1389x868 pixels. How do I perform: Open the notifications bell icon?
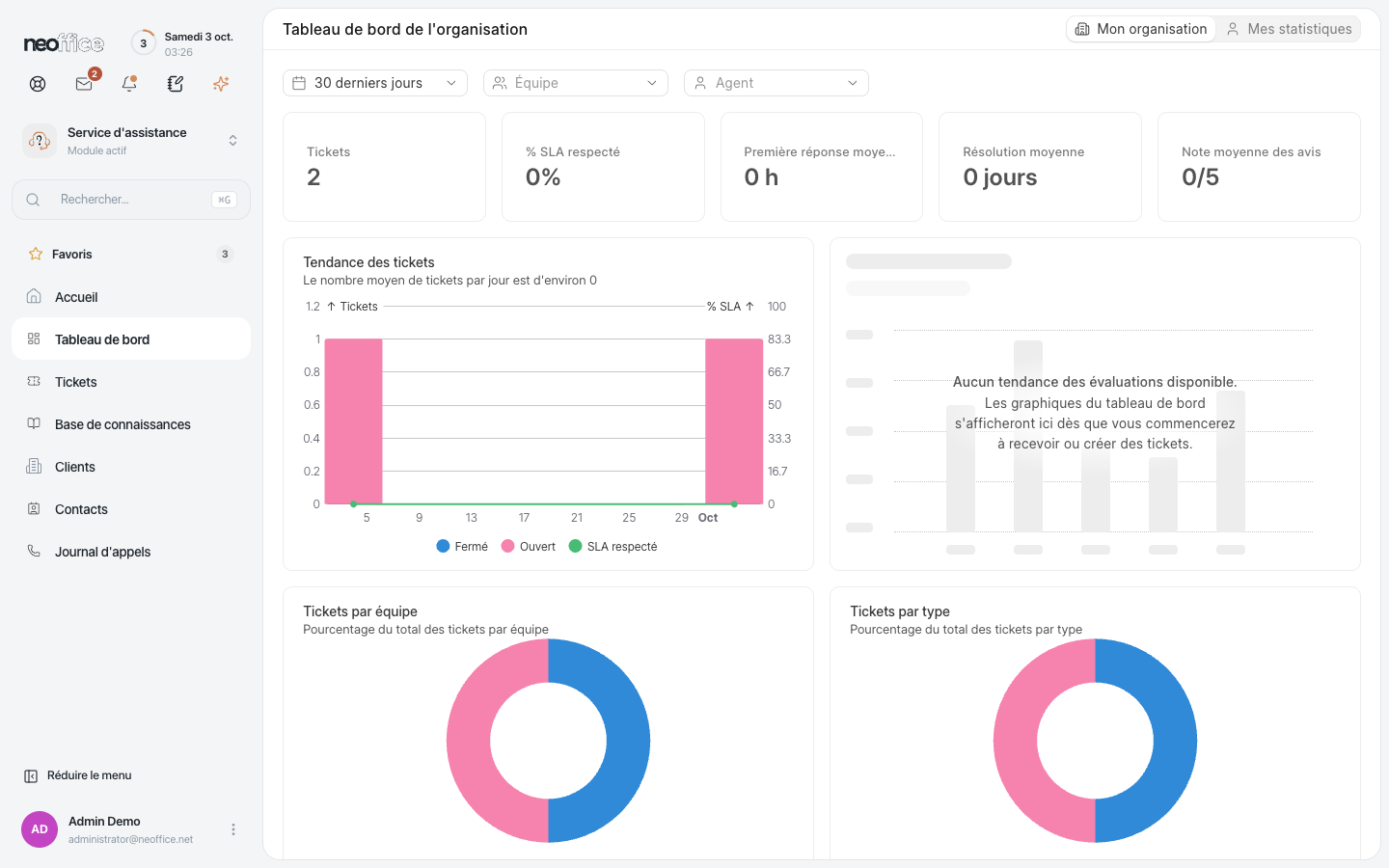(x=129, y=84)
